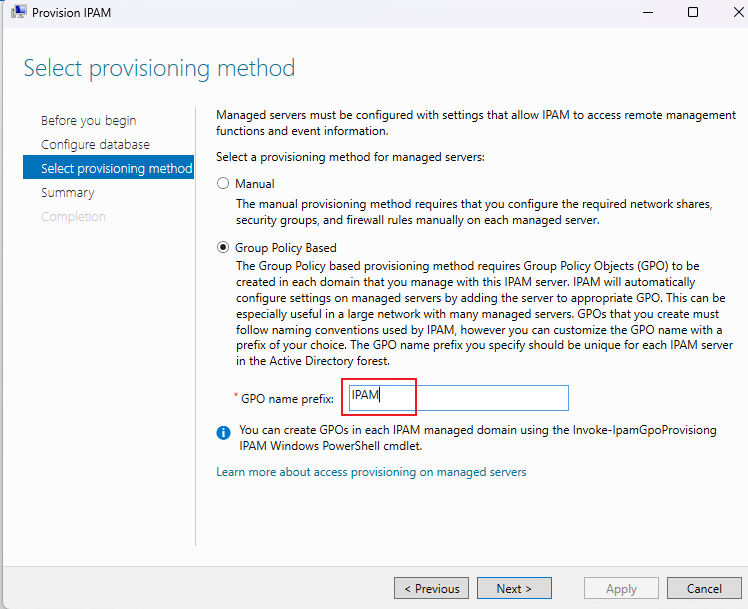Viewport: 748px width, 609px height.
Task: Open Learn more about access provisioning link
Action: 371,472
